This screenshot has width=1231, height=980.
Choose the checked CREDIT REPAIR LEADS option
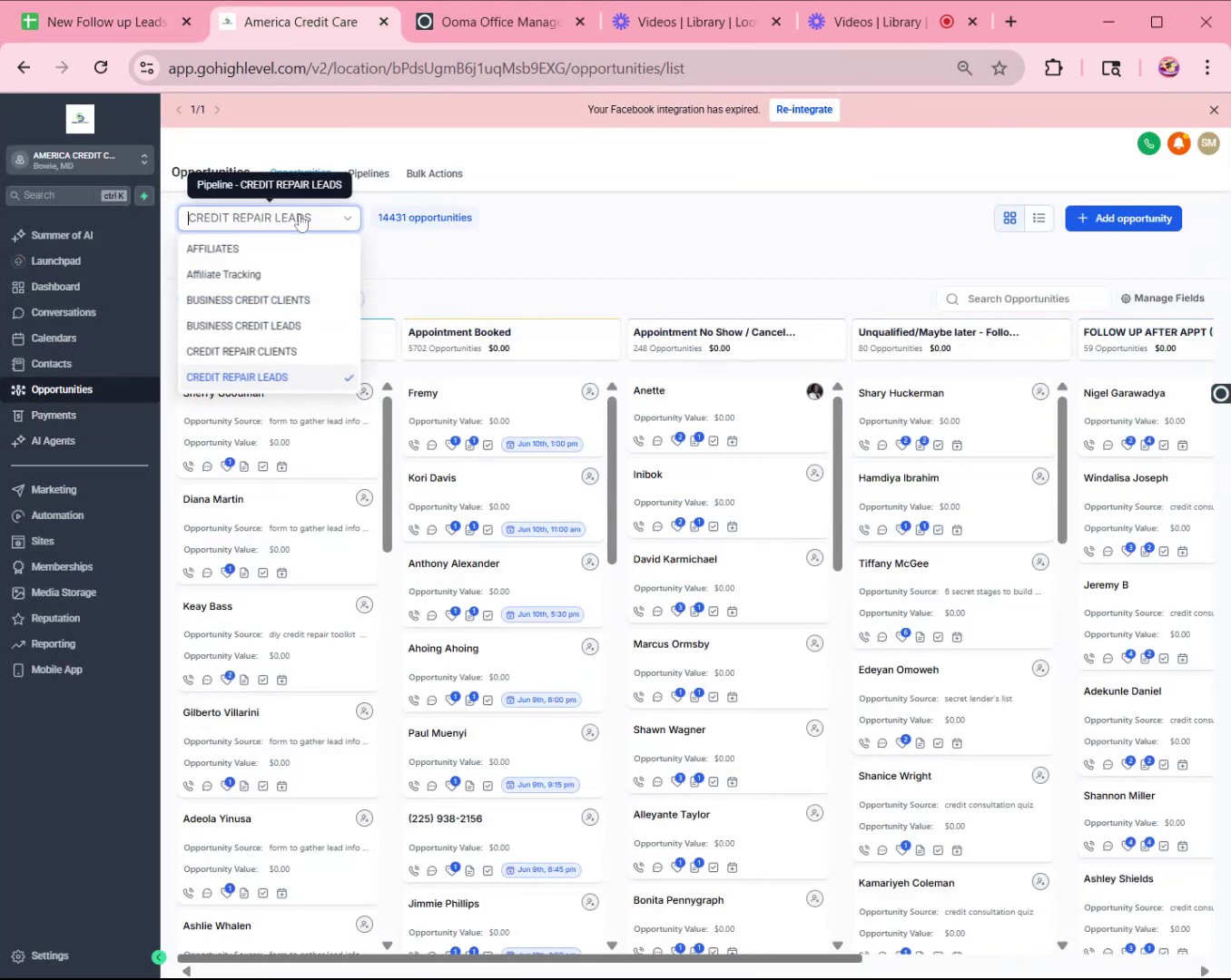point(269,377)
